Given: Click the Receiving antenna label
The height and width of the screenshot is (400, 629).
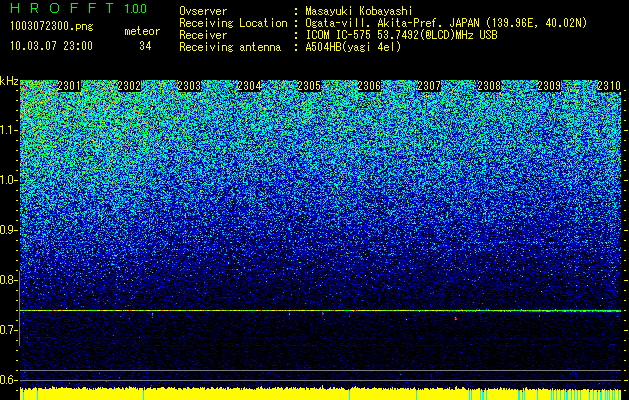Looking at the screenshot, I should (230, 47).
